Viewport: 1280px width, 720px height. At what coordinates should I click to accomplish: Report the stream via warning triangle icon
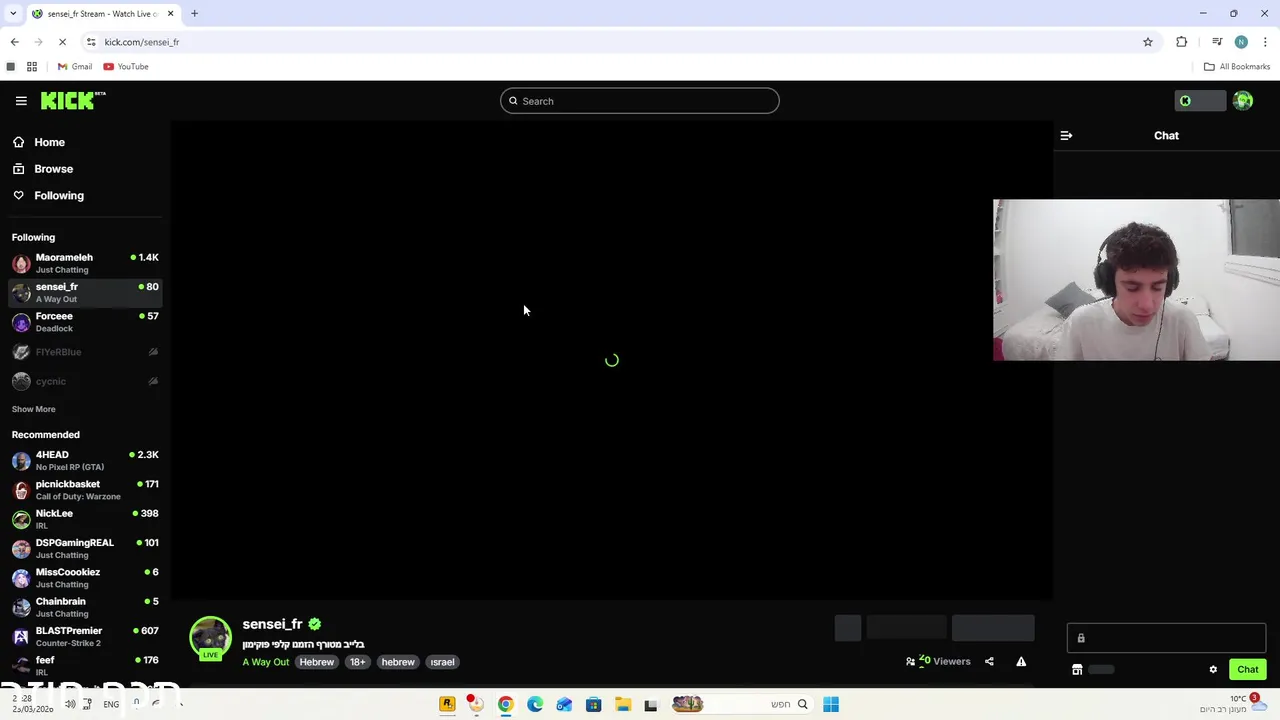tap(1021, 661)
